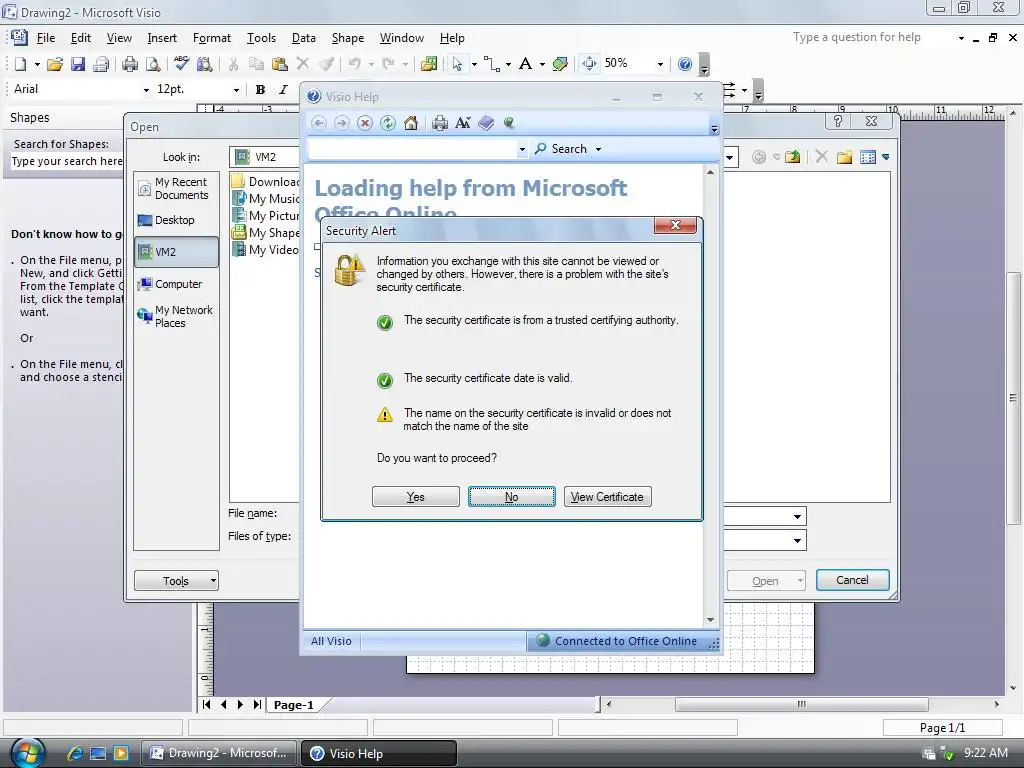Click the New Drawing icon in toolbar
This screenshot has height=768, width=1024.
20,64
